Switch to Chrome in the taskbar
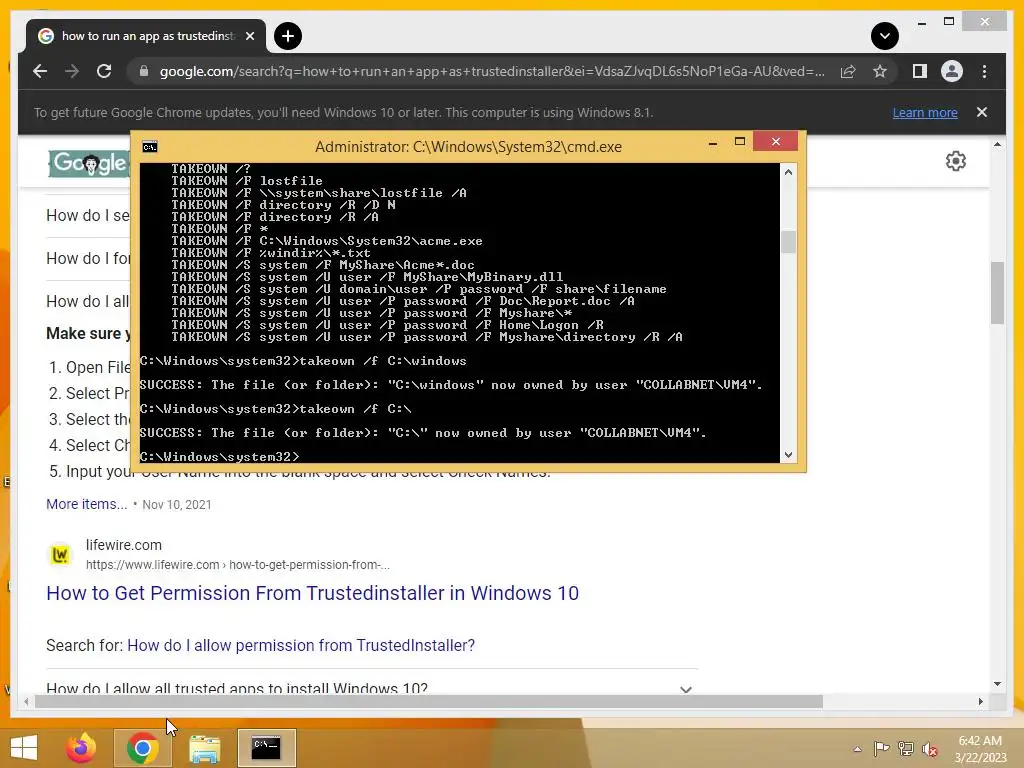 click(142, 748)
